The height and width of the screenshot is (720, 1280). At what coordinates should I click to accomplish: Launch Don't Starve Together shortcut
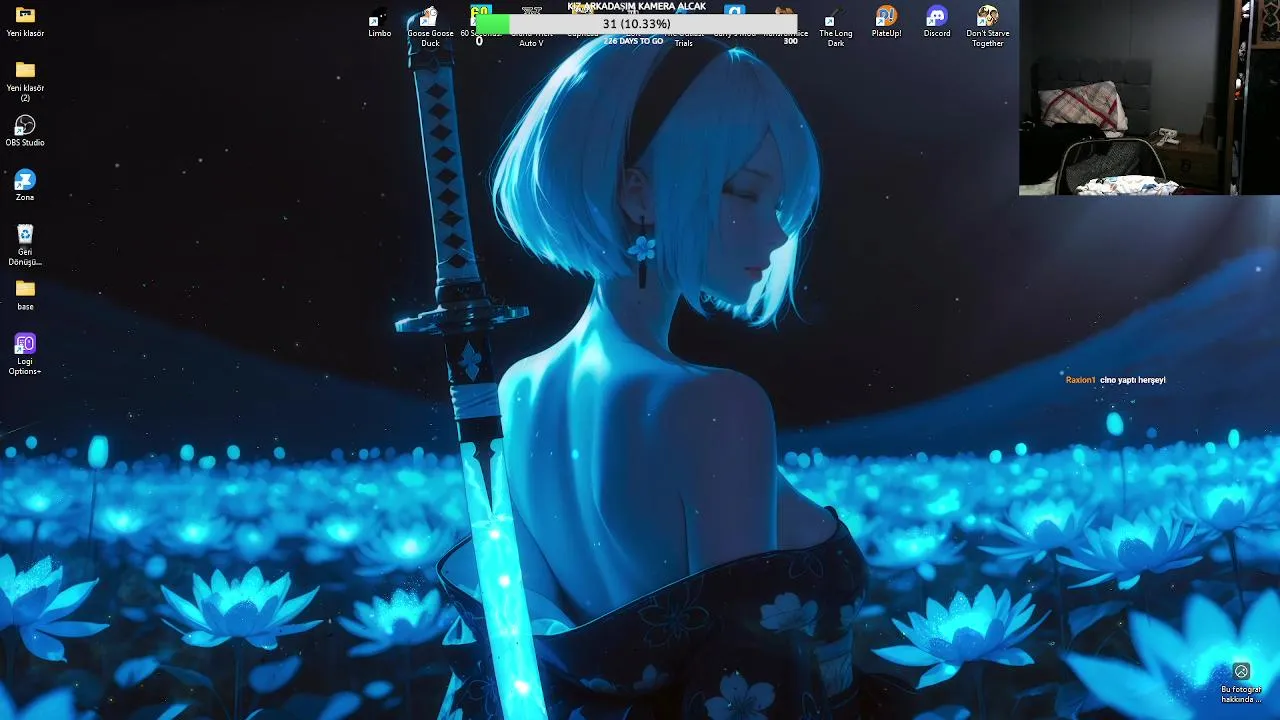point(988,26)
